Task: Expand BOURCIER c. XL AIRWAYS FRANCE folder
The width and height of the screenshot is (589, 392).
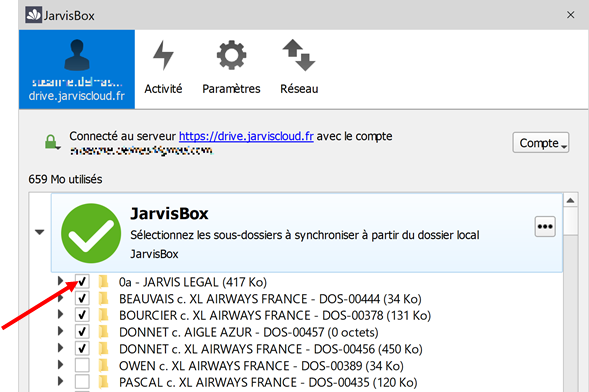Action: click(x=60, y=314)
